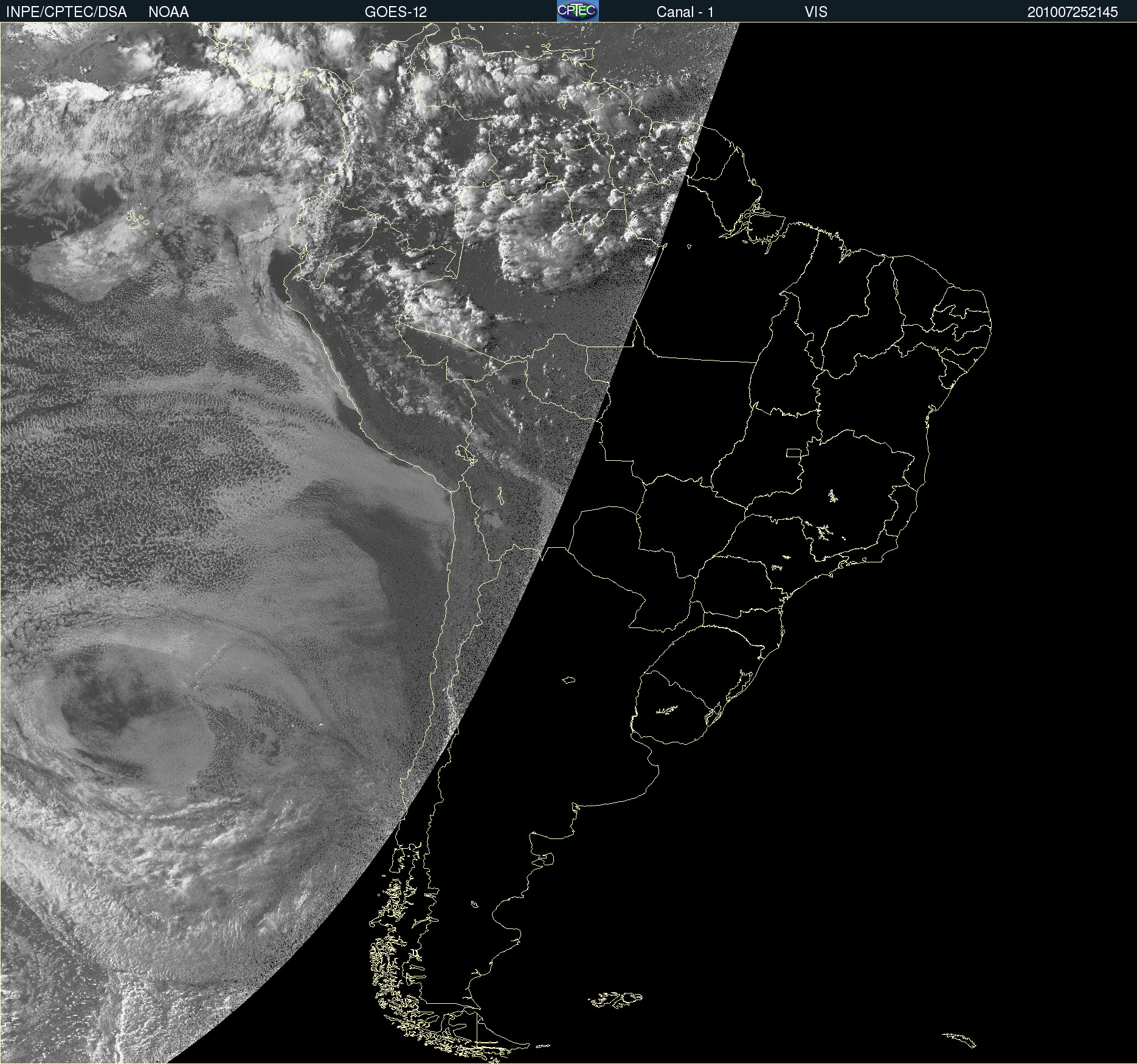Click the INPE/CPTEC/DSA header text
1137x1064 pixels.
click(66, 12)
